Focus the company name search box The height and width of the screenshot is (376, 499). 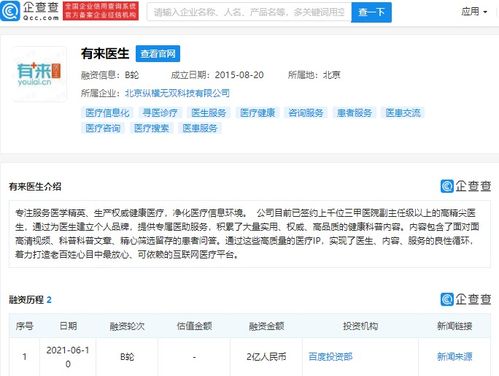click(249, 12)
